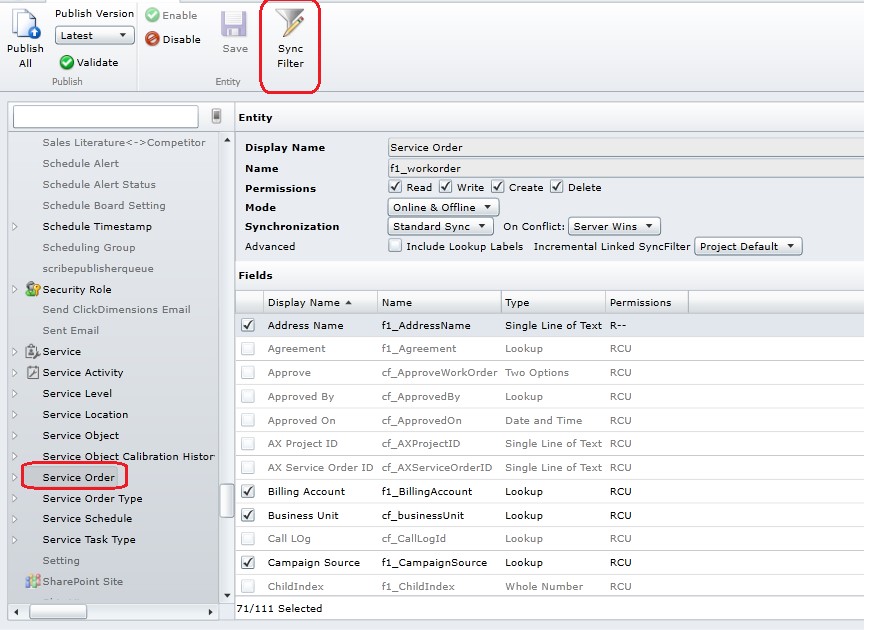Viewport: 872px width, 630px height.
Task: Click the Security Role keys icon
Action: click(x=33, y=289)
